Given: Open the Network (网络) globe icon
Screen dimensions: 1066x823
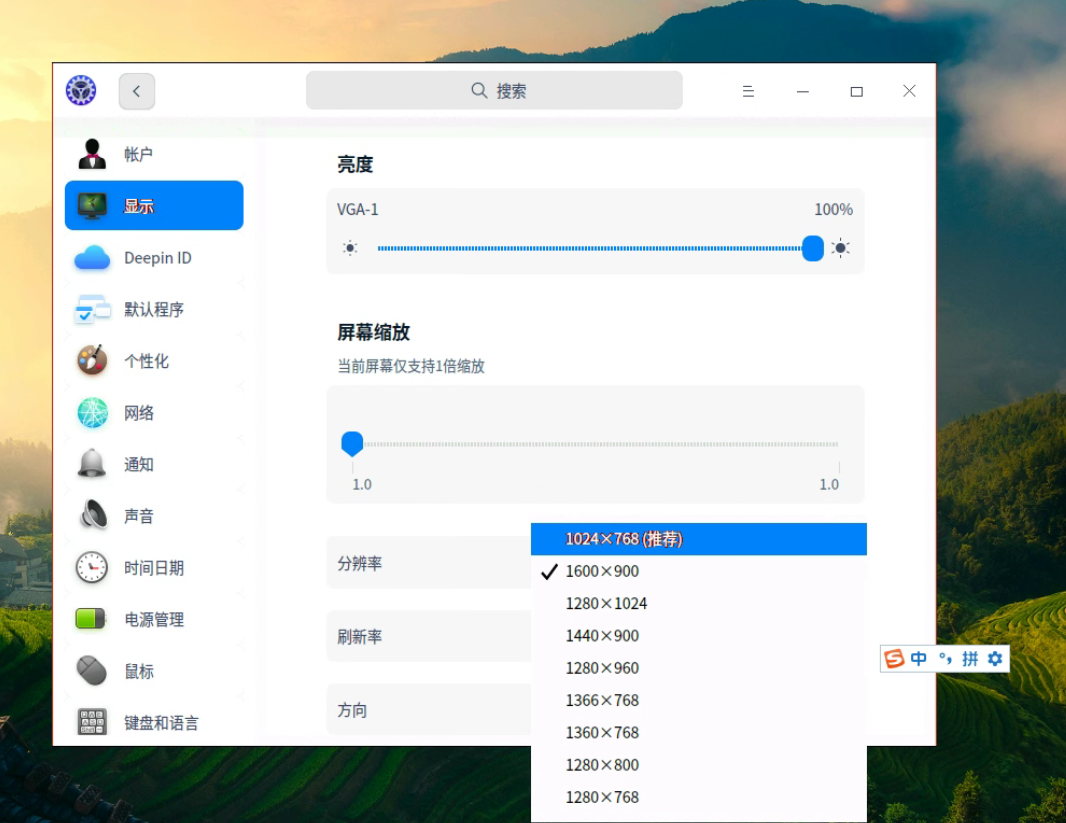Looking at the screenshot, I should [x=92, y=413].
